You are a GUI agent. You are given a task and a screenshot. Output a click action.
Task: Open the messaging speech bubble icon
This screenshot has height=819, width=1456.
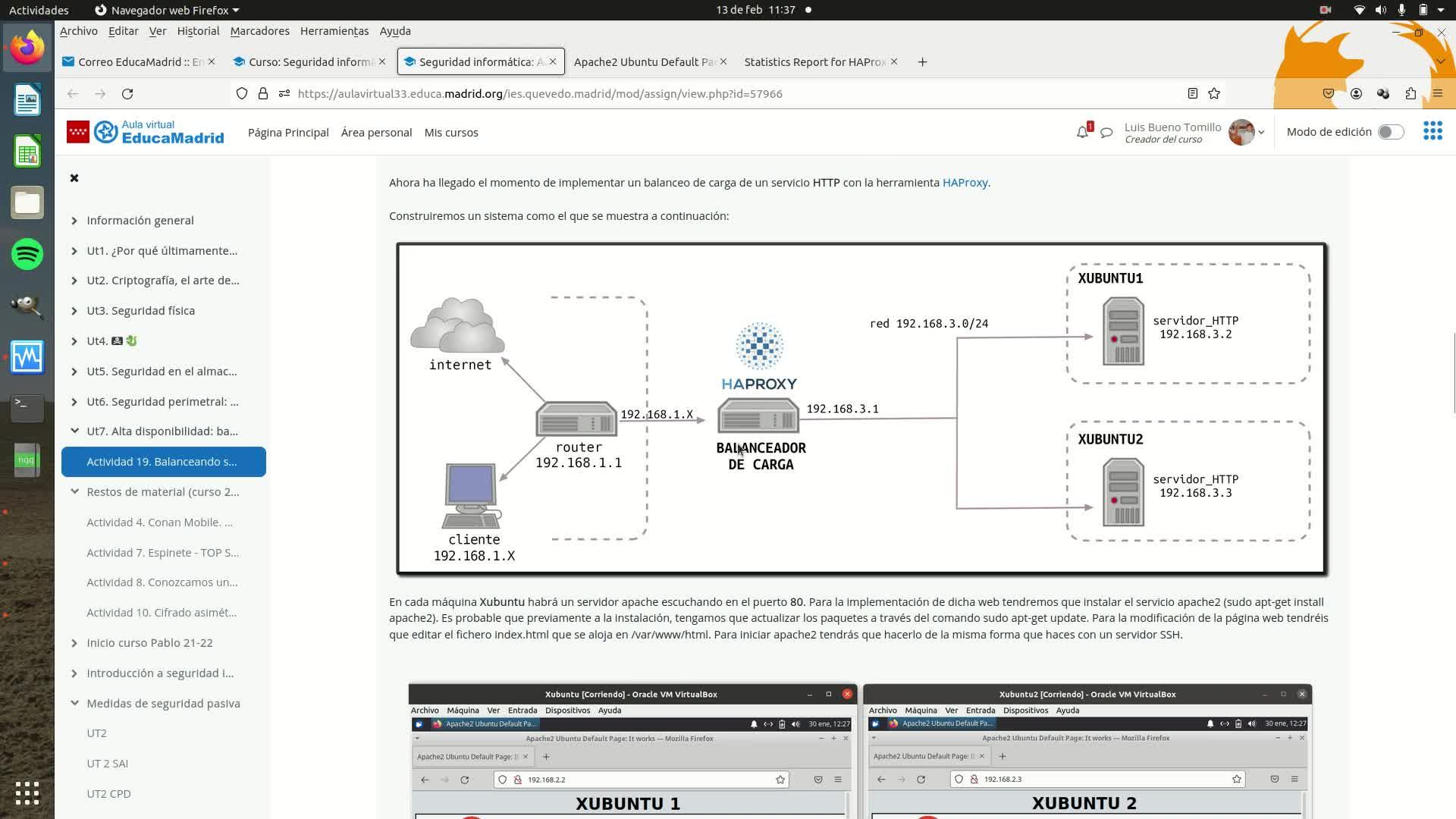[1106, 133]
